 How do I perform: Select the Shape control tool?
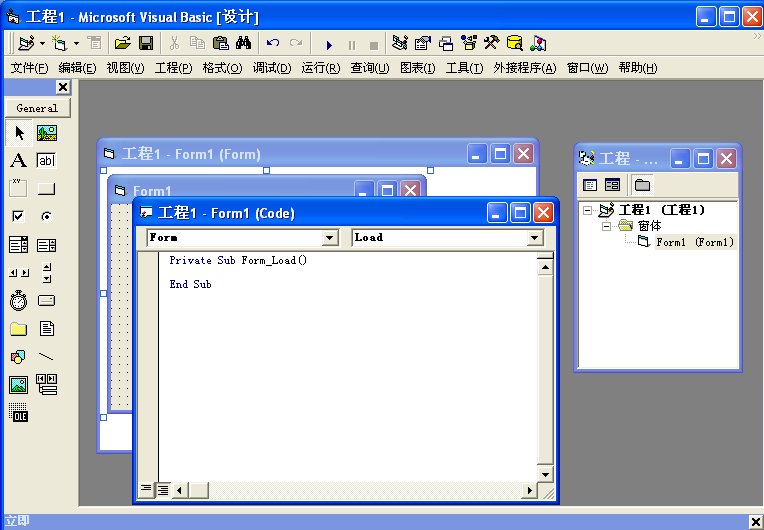(x=19, y=357)
